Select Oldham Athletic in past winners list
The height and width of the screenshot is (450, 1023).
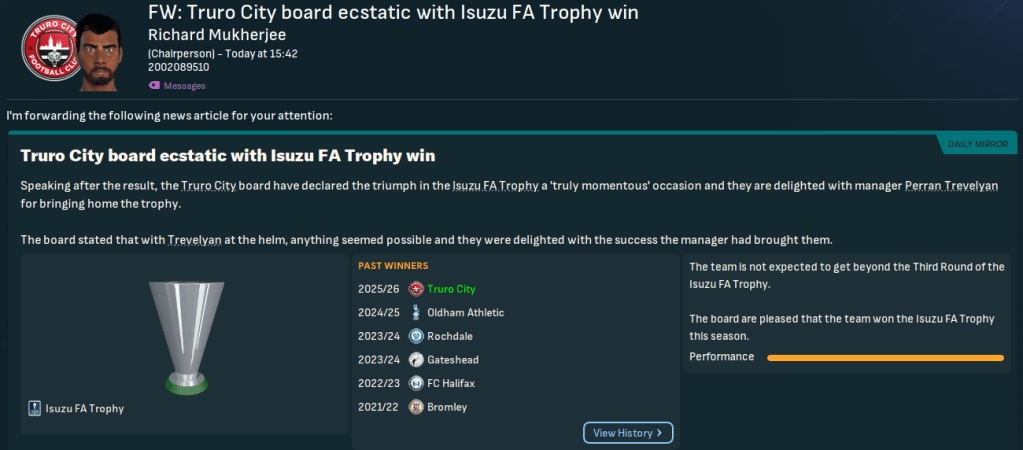point(465,313)
